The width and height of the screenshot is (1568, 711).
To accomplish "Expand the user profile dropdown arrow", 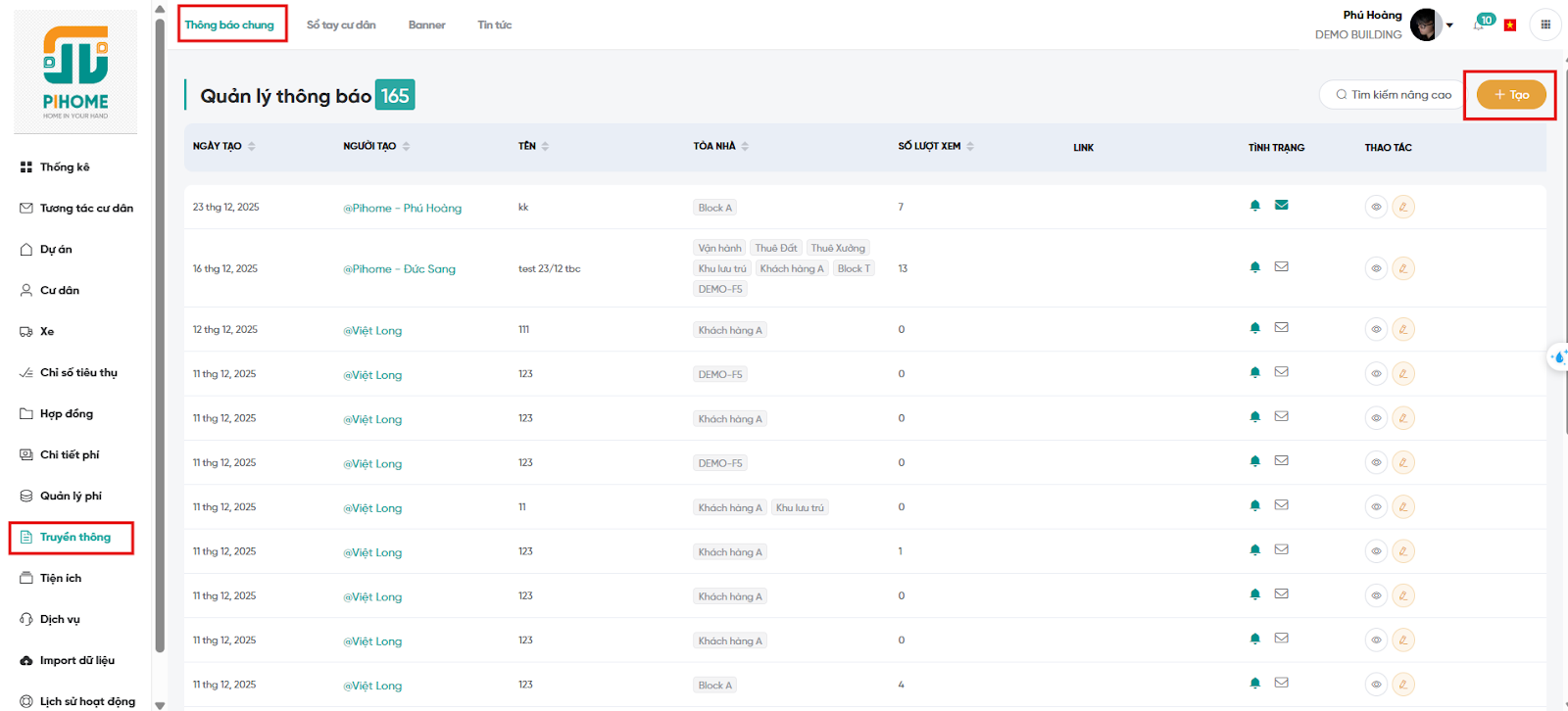I will 1449,25.
